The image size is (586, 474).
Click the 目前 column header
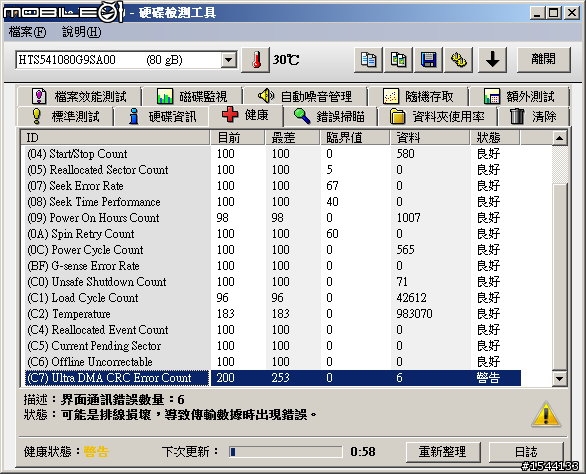(238, 138)
